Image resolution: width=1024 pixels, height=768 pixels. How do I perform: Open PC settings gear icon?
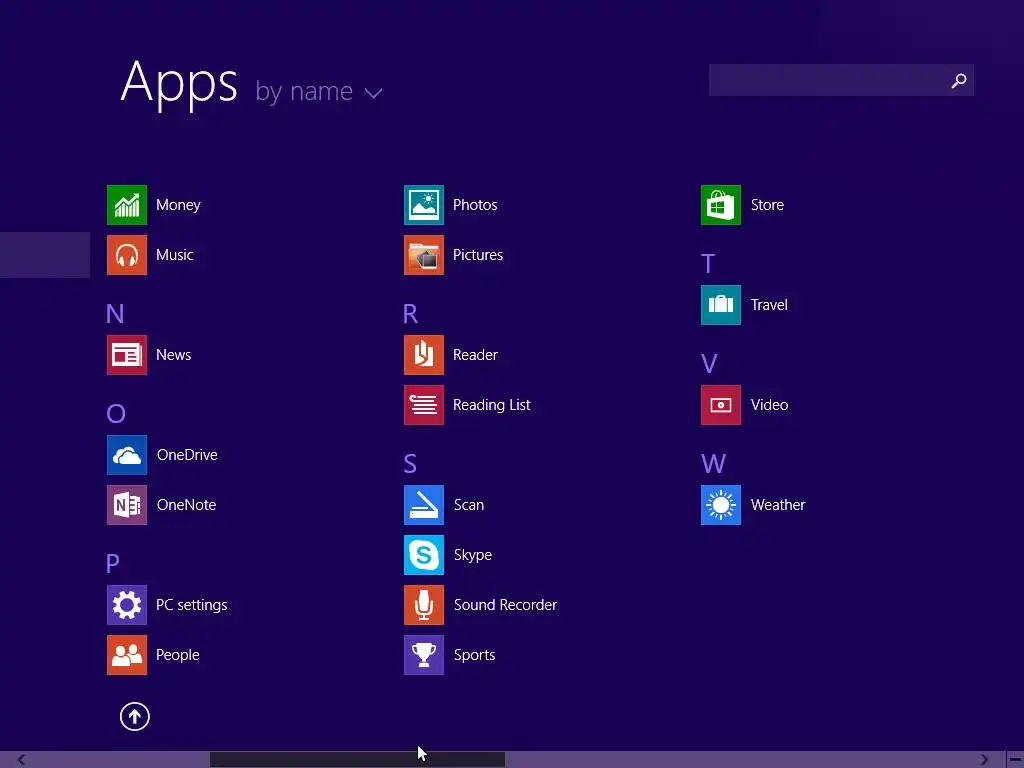pyautogui.click(x=127, y=605)
